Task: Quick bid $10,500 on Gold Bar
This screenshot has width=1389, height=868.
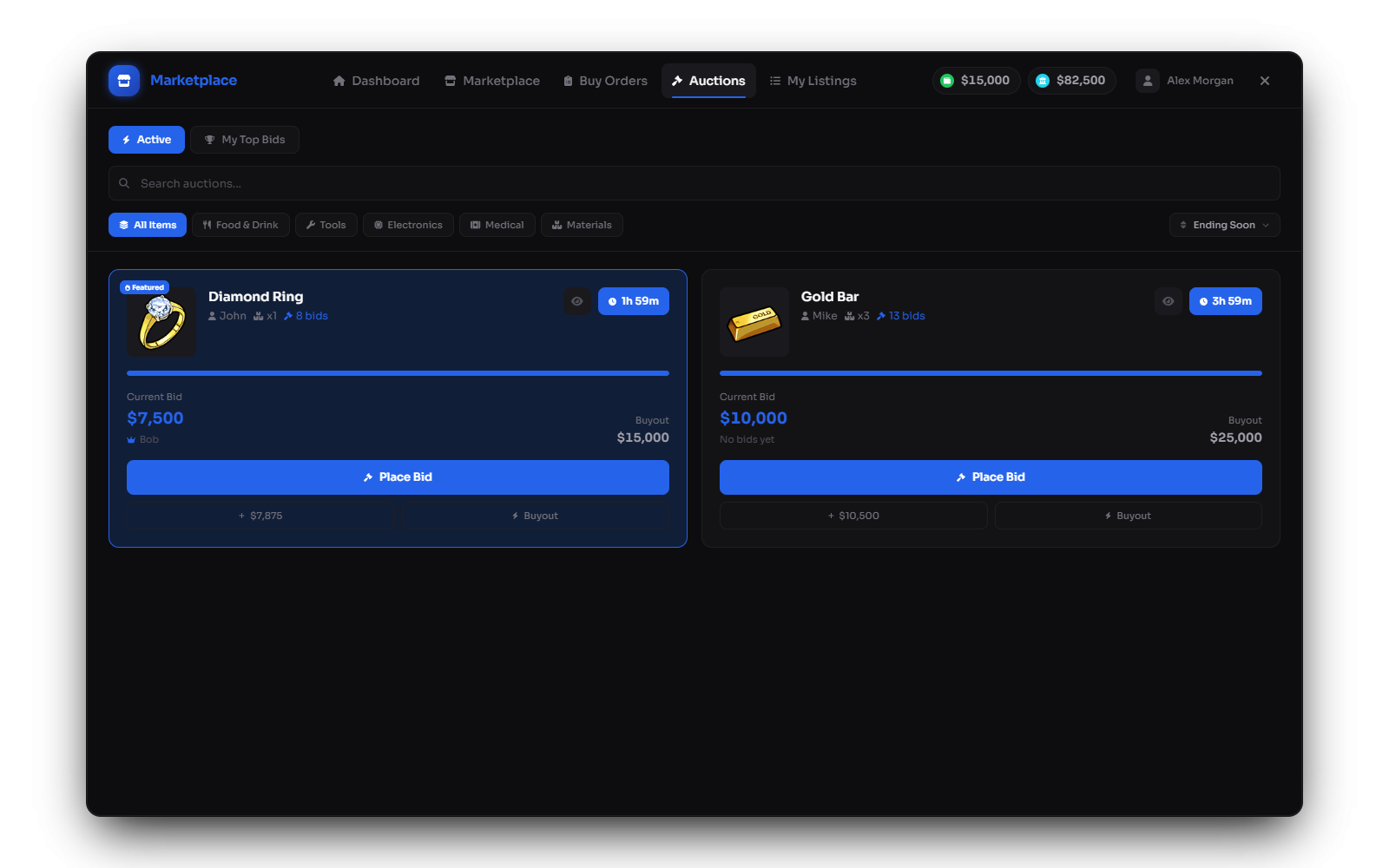Action: point(853,516)
